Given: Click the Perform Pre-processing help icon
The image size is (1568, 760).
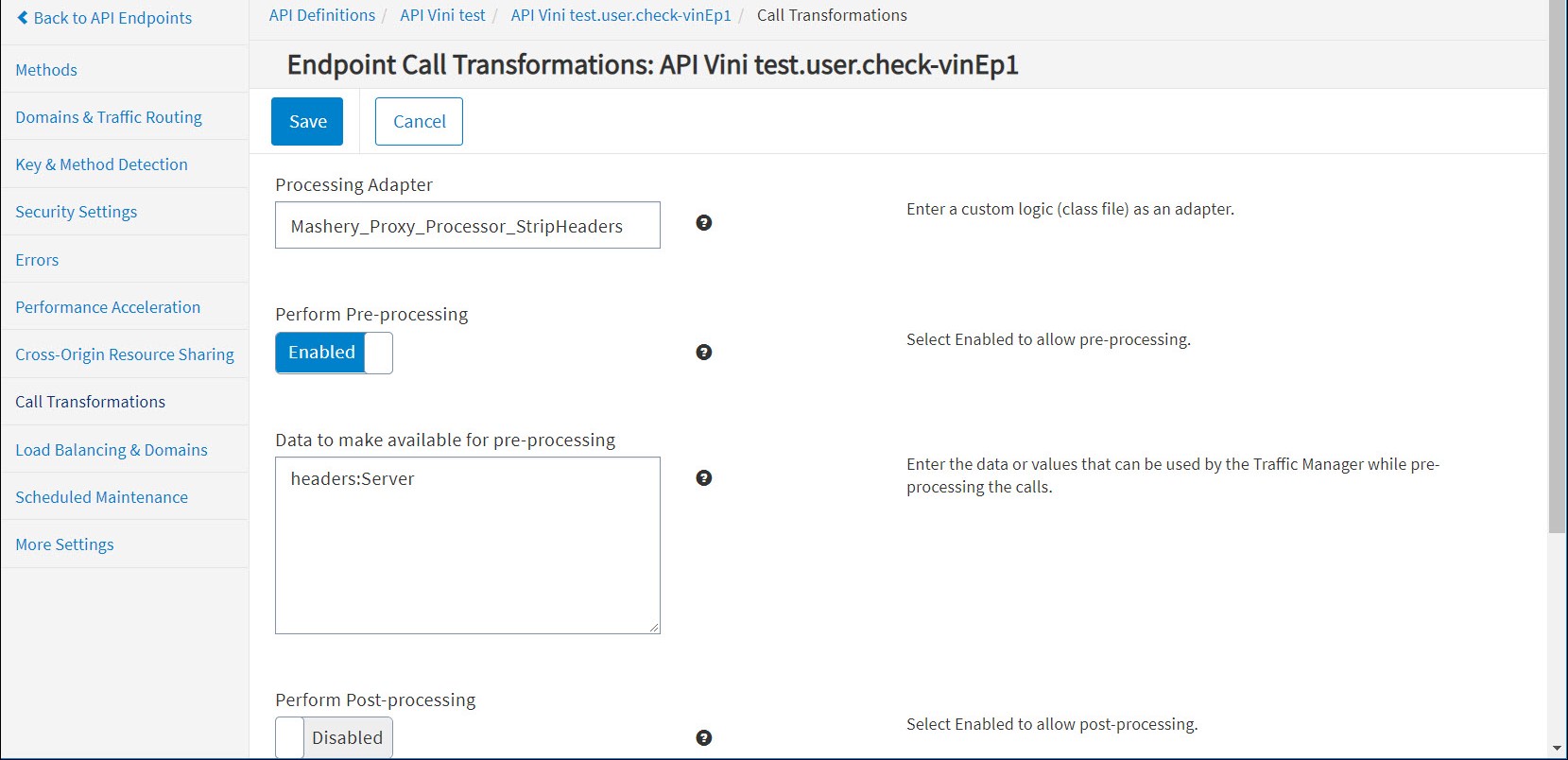Looking at the screenshot, I should tap(703, 353).
